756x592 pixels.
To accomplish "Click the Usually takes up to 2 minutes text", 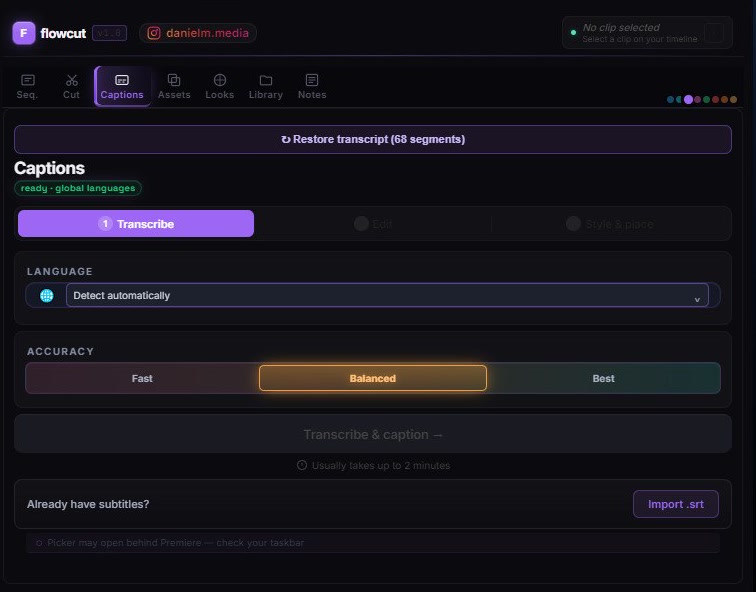I will pyautogui.click(x=381, y=466).
